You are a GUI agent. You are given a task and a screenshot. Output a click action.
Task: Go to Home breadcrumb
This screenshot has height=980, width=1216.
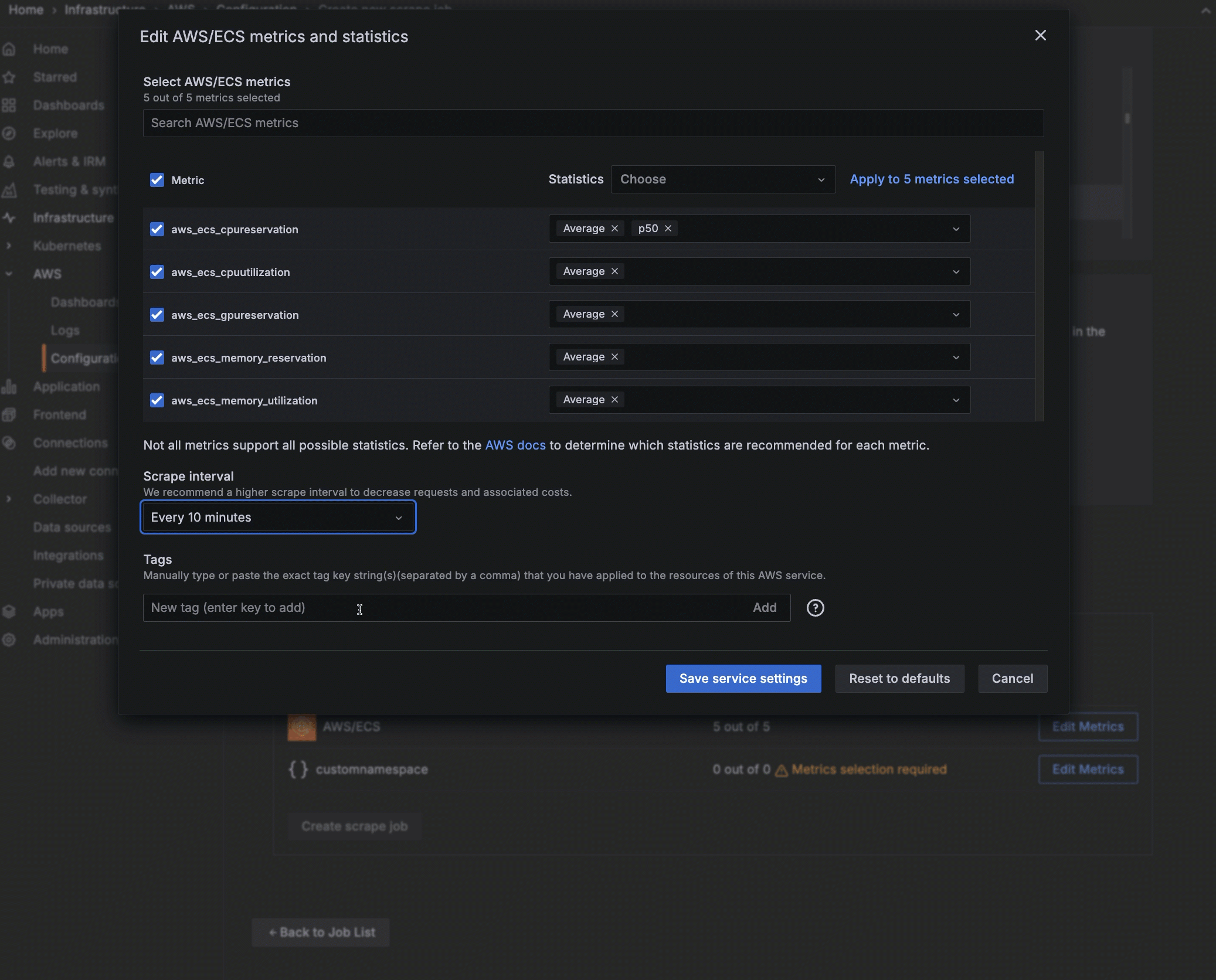click(26, 9)
